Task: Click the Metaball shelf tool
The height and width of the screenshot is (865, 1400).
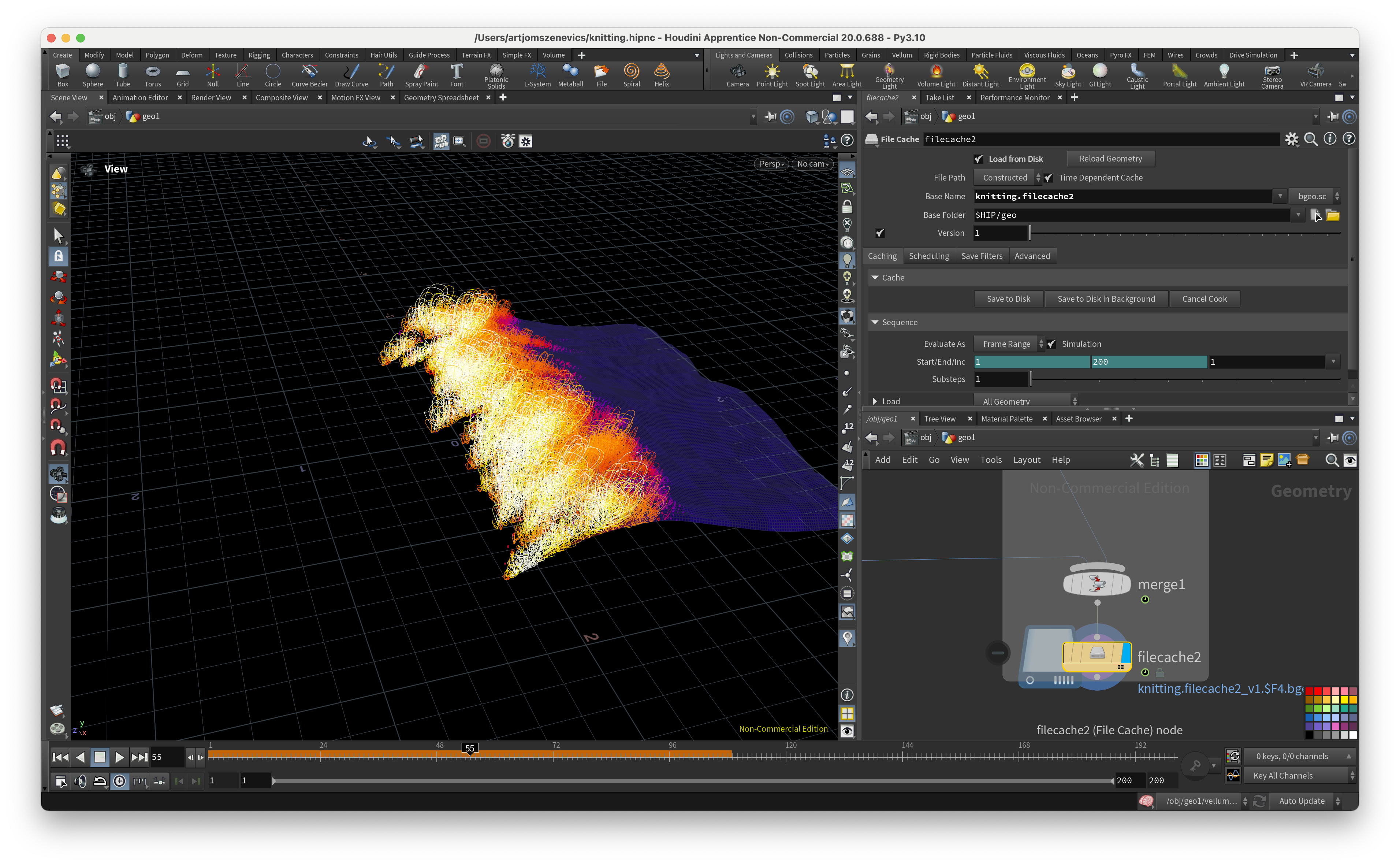Action: pos(570,75)
